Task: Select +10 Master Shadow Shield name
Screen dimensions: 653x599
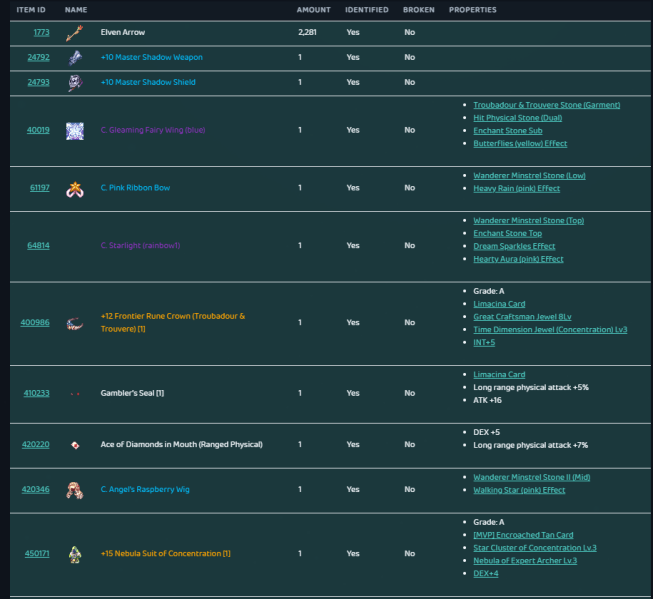Action: (148, 82)
